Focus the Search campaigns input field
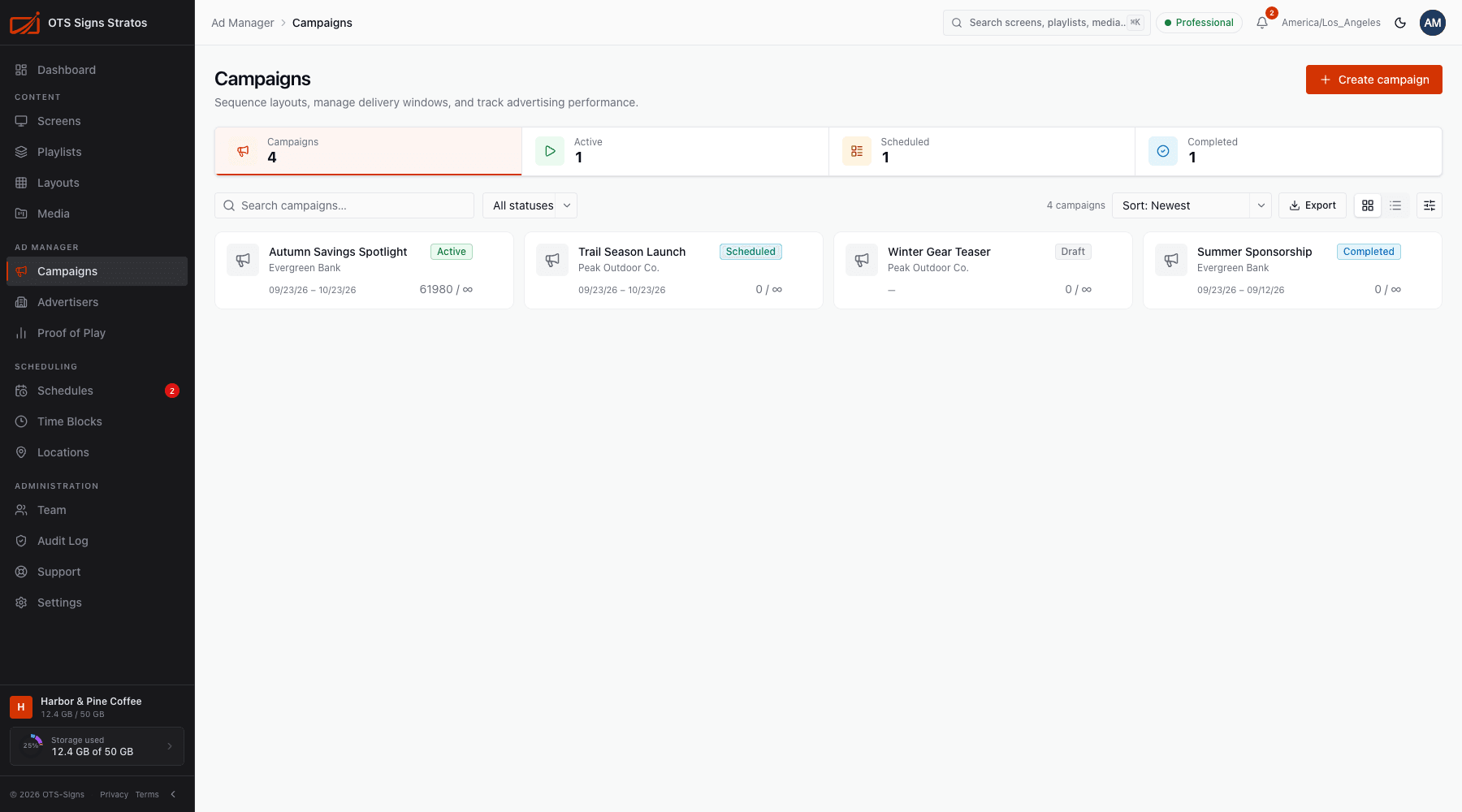The image size is (1462, 812). (344, 205)
